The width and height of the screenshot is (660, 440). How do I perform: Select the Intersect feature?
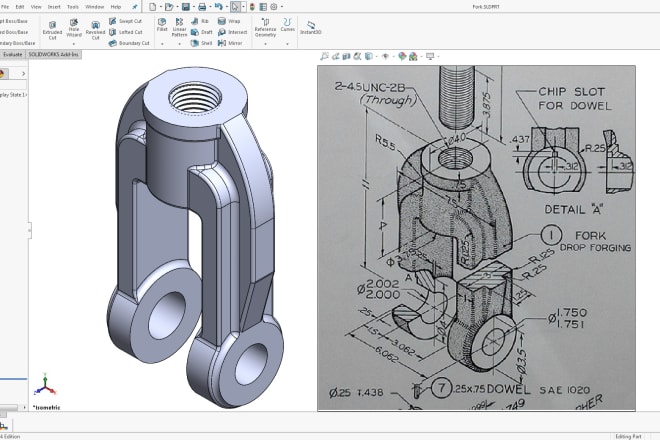click(233, 32)
